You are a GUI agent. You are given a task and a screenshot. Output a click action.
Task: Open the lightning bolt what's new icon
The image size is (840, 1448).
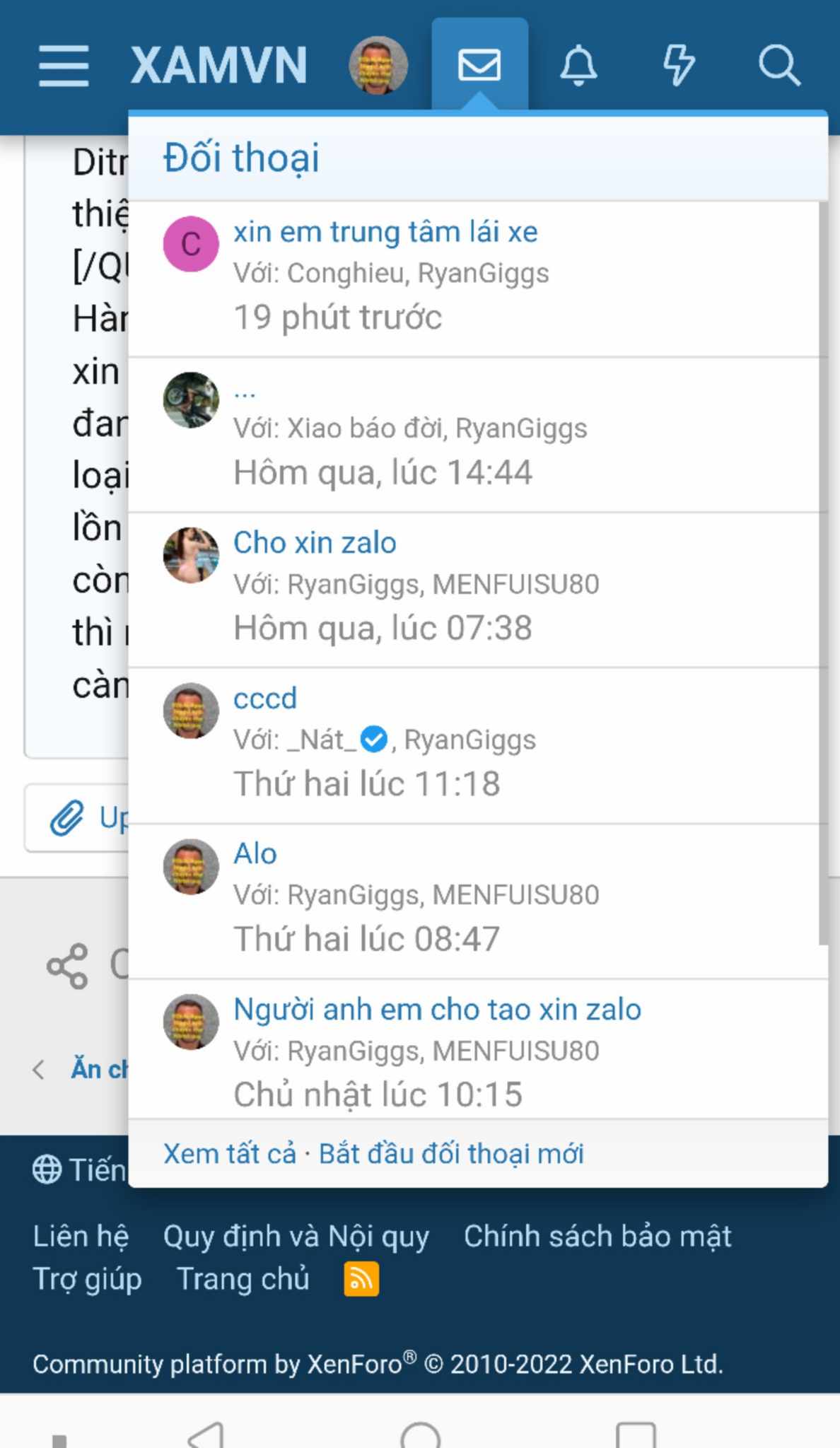[x=678, y=66]
